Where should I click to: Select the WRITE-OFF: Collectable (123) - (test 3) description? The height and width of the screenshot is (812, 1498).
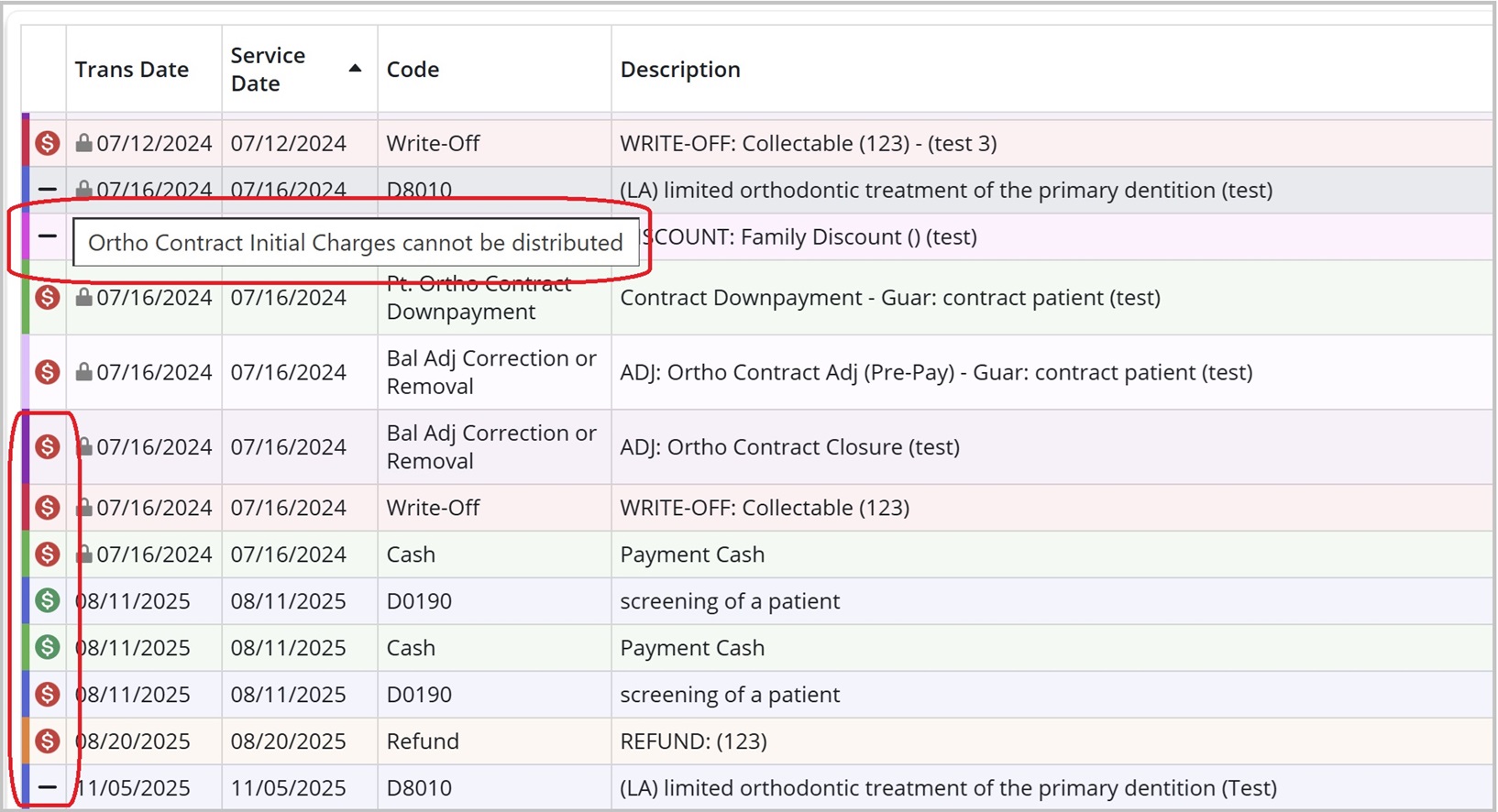(x=808, y=144)
